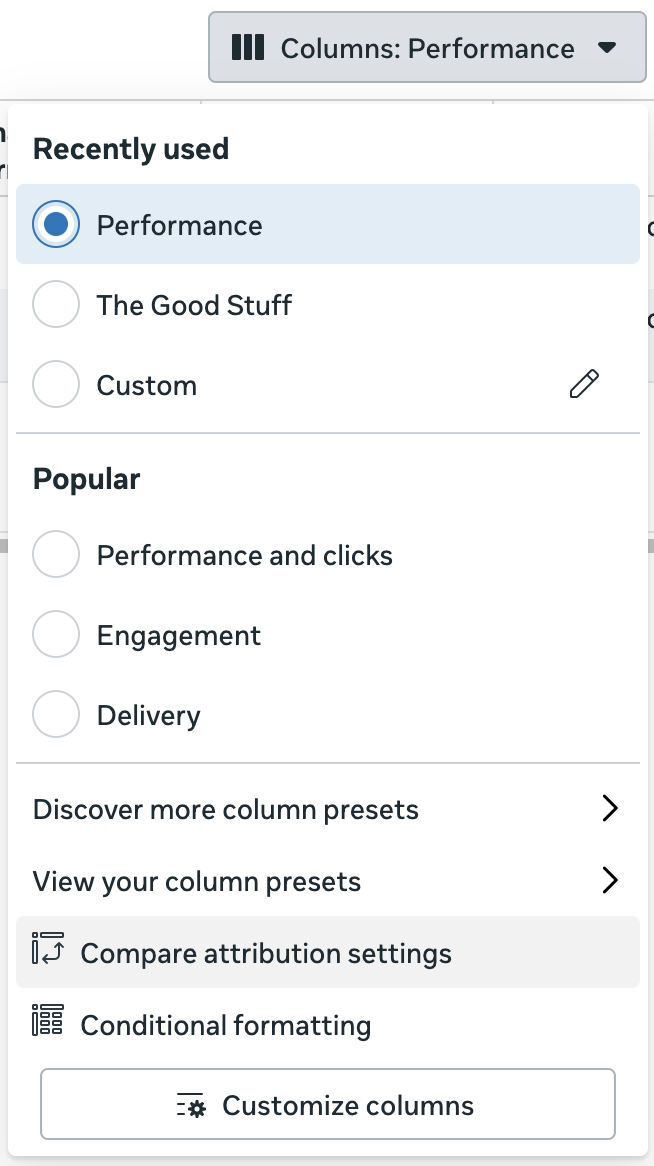Image resolution: width=654 pixels, height=1166 pixels.
Task: Open Compare attribution settings
Action: coord(266,954)
